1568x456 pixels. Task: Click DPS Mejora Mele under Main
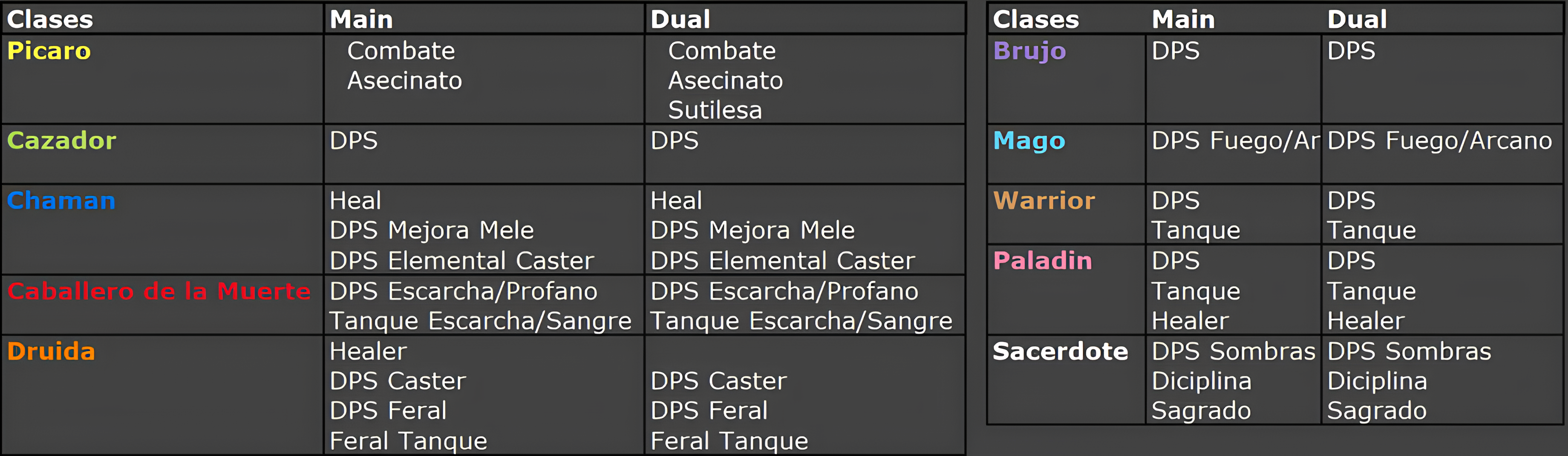coord(432,231)
